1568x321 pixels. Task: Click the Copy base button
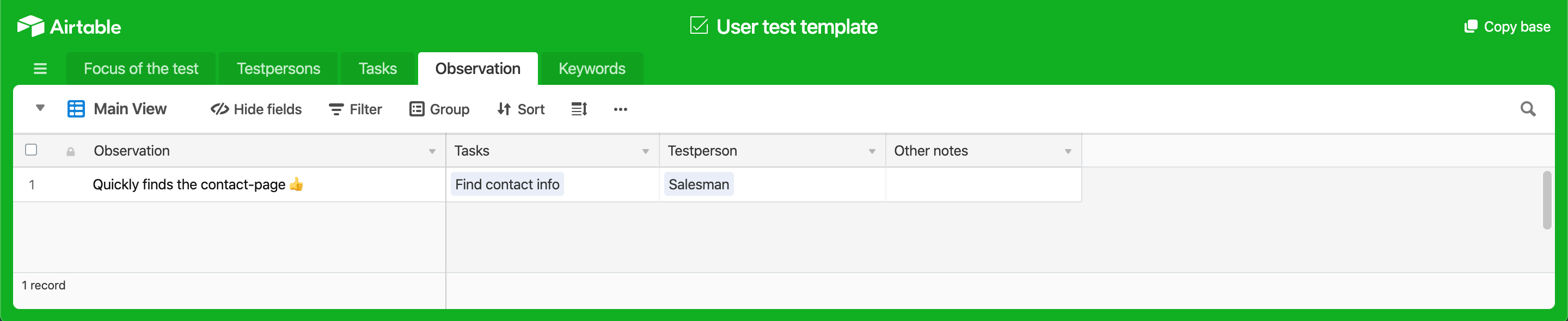1507,27
